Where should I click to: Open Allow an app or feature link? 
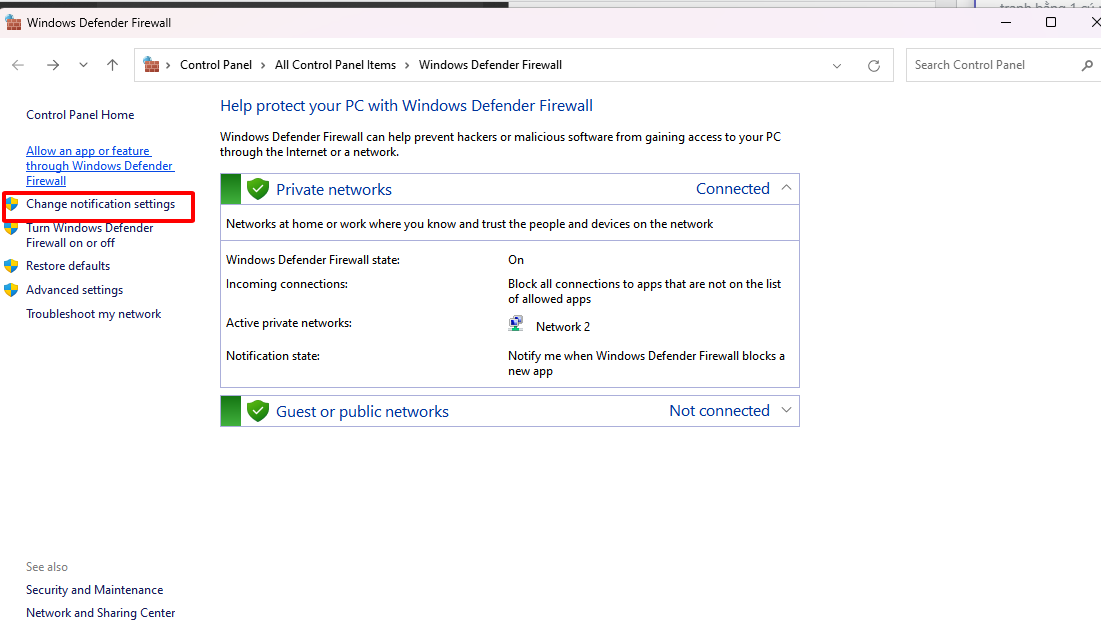point(100,166)
